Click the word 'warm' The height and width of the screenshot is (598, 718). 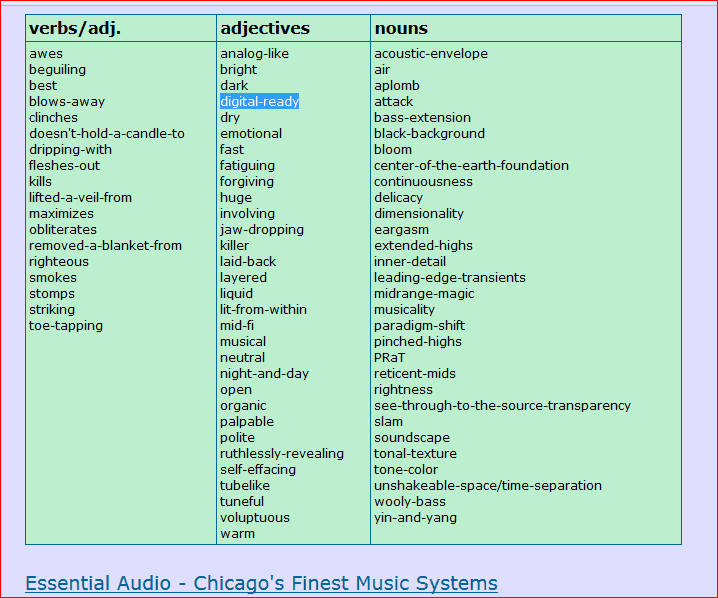pos(237,534)
